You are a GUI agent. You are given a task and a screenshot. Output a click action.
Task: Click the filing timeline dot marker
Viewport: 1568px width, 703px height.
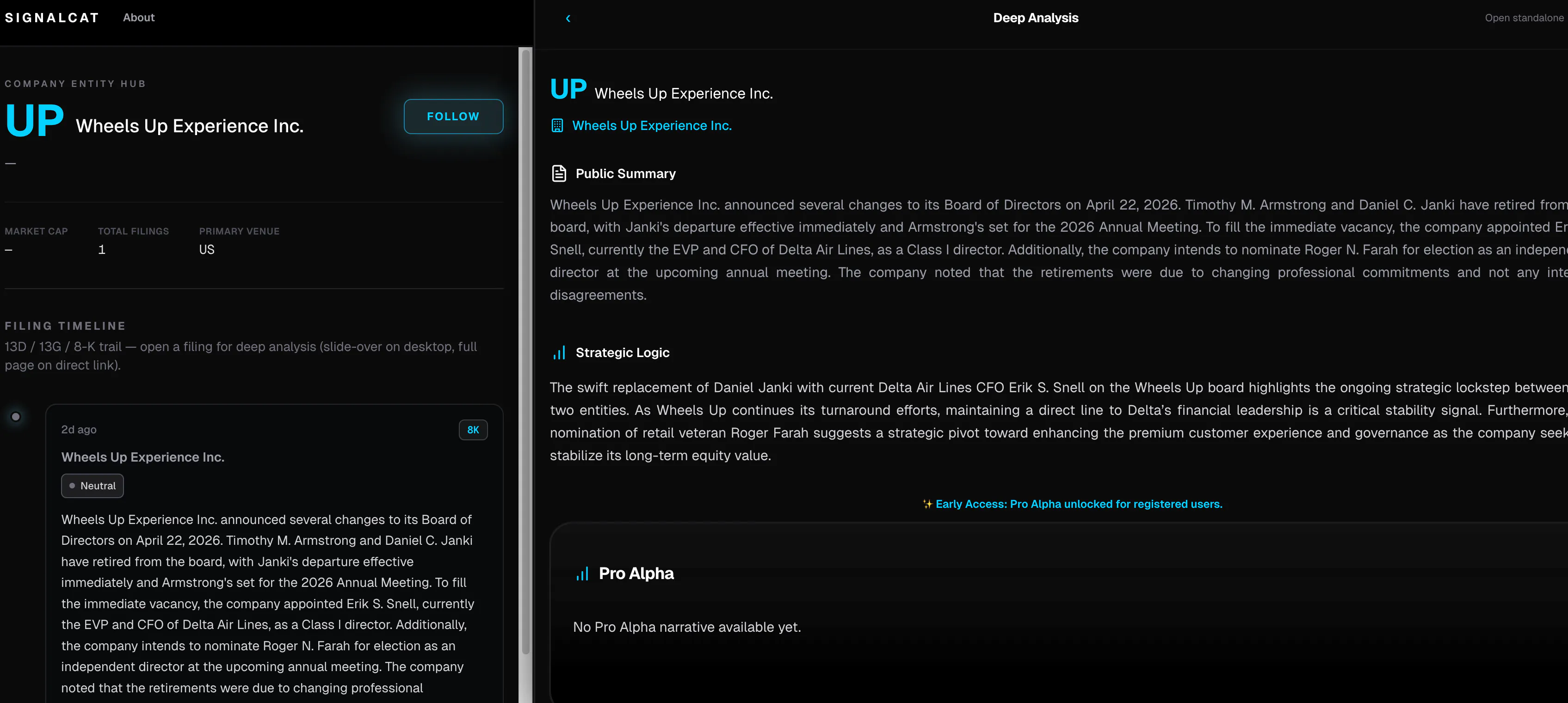pyautogui.click(x=16, y=417)
